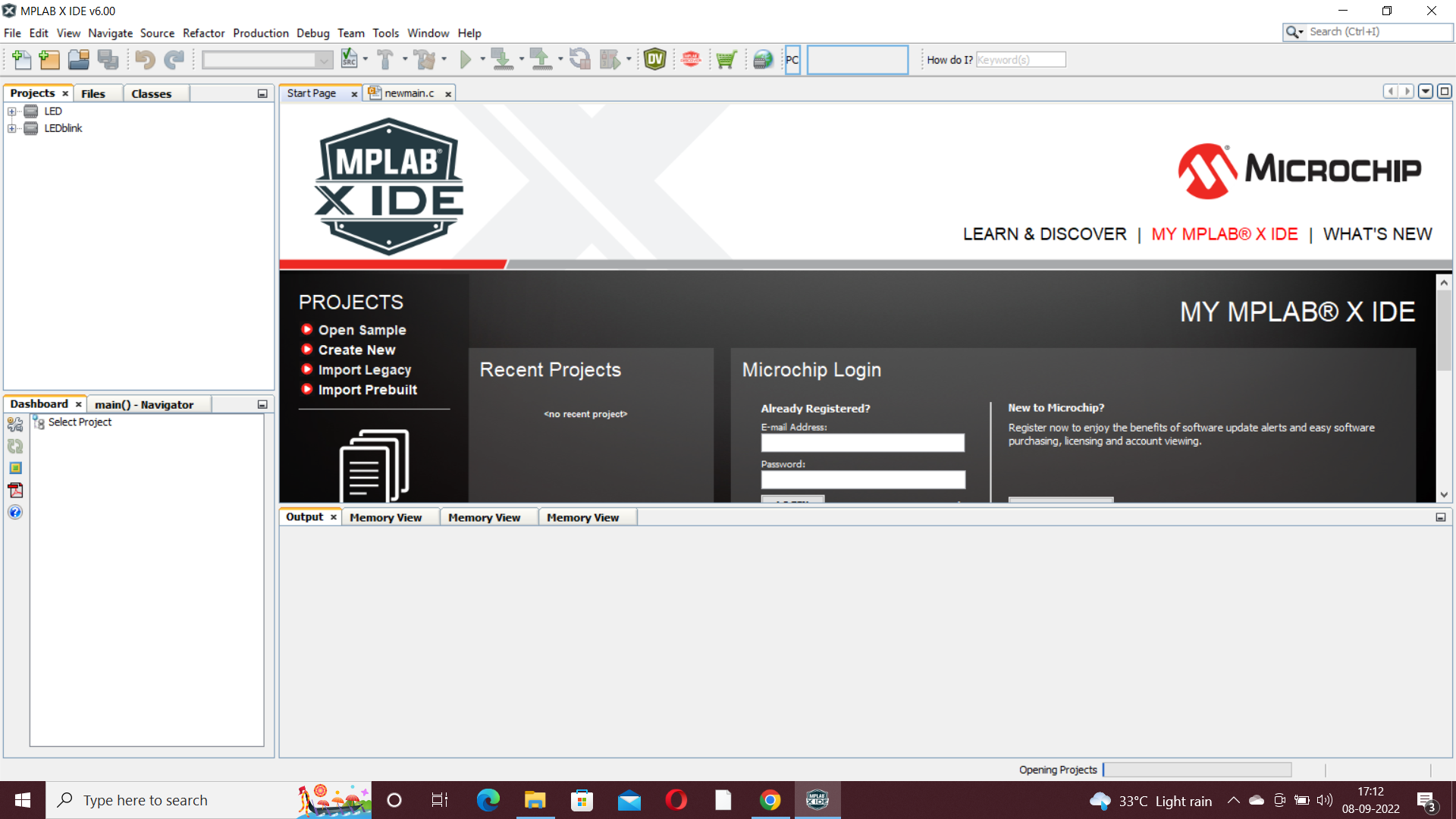1456x819 pixels.
Task: Click LEARN & DISCOVER heading link
Action: pyautogui.click(x=1044, y=234)
